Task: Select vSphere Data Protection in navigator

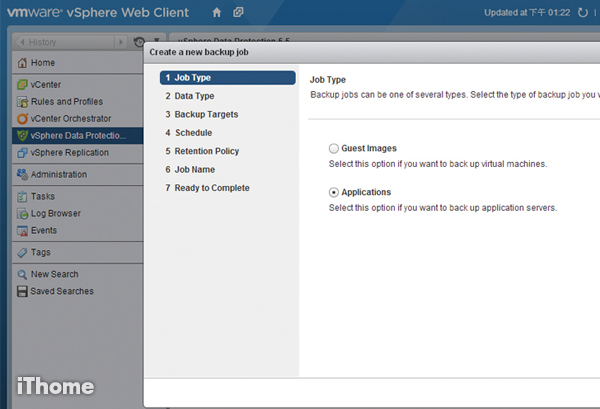Action: point(78,136)
